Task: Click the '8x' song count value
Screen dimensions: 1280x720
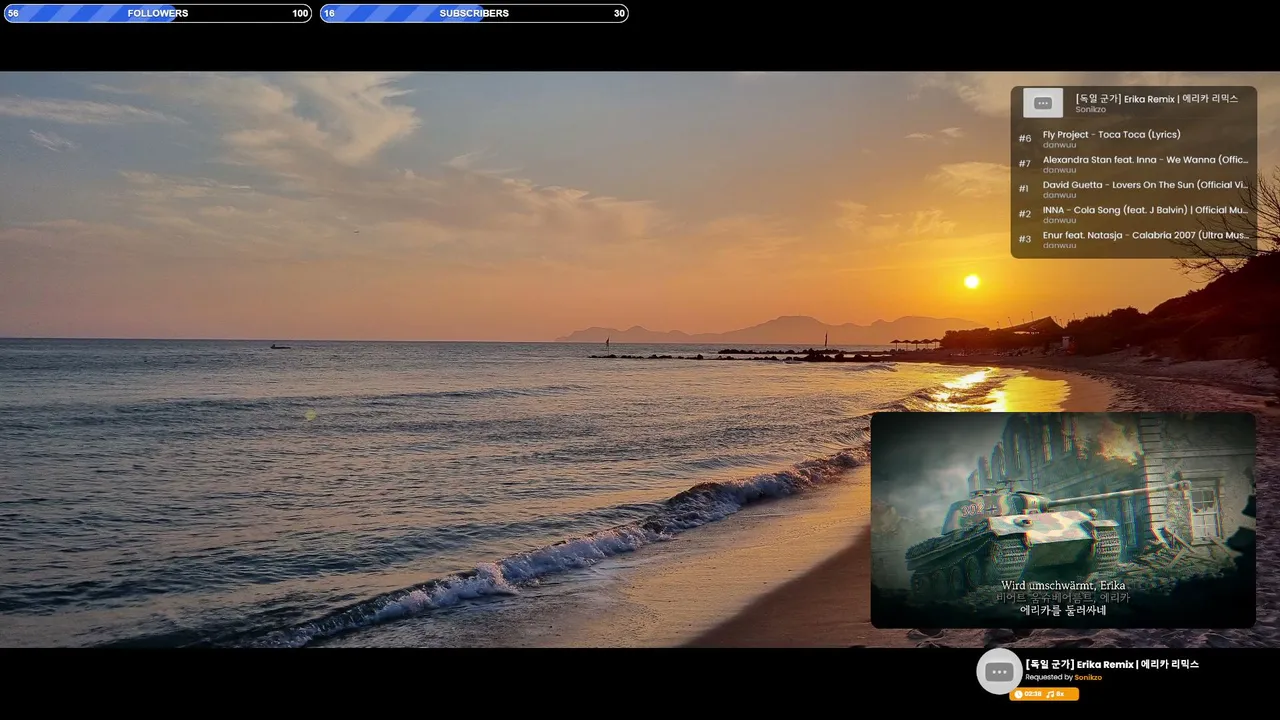Action: [x=1060, y=694]
